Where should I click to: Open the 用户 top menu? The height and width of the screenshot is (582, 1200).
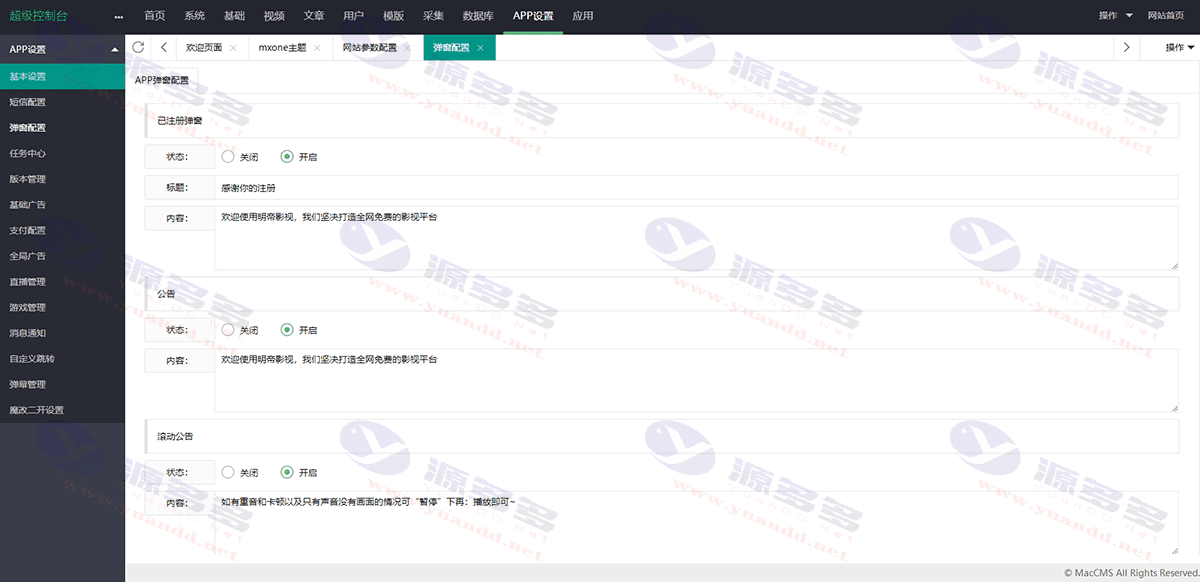point(353,16)
